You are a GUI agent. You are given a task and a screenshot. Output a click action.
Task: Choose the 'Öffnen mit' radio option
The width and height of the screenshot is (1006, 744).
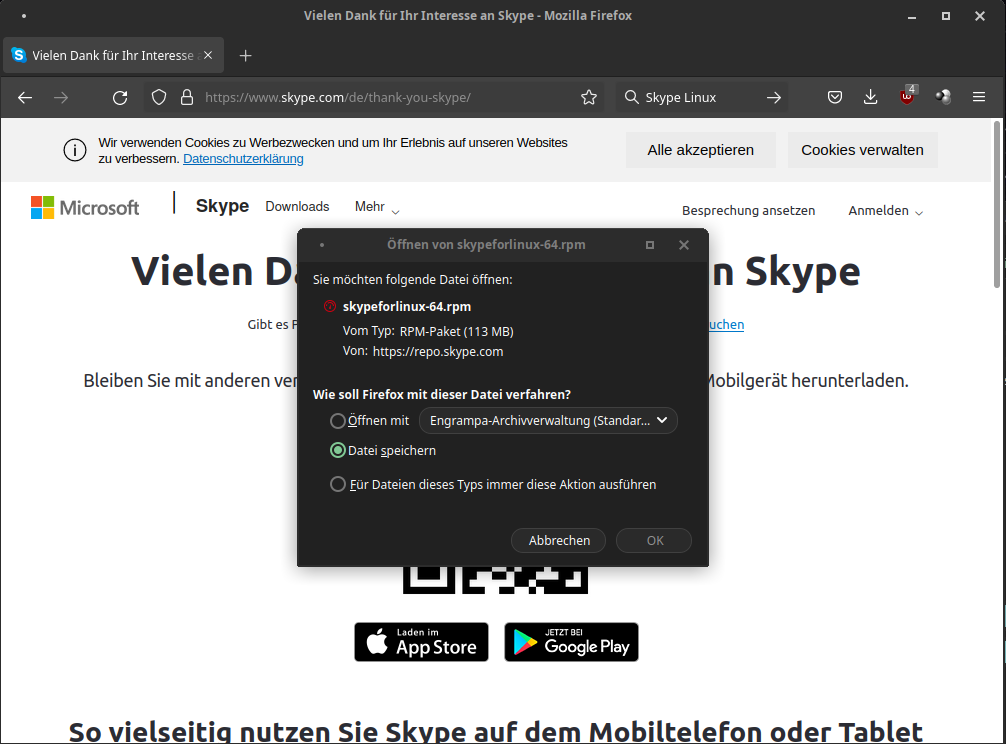338,420
